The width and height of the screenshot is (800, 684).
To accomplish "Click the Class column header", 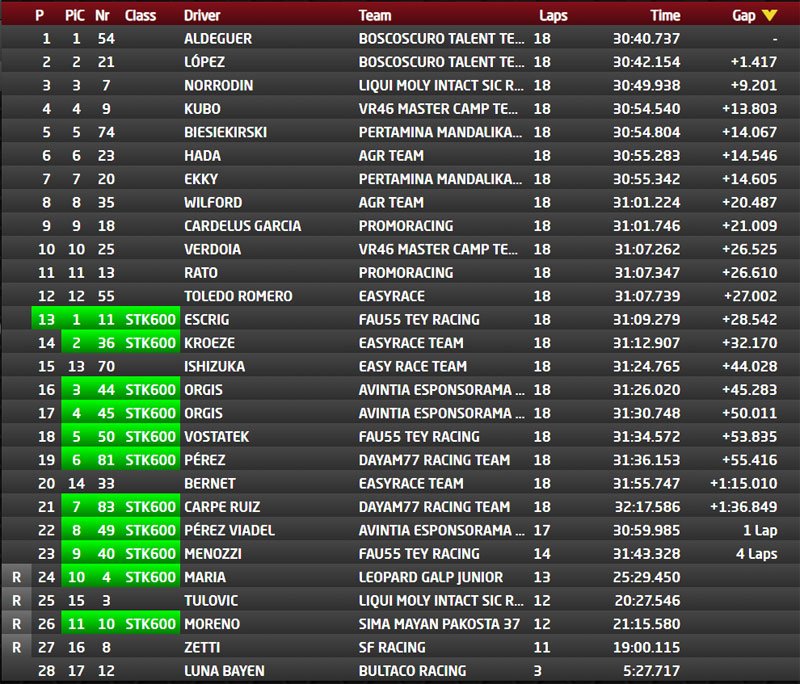I will pos(140,16).
